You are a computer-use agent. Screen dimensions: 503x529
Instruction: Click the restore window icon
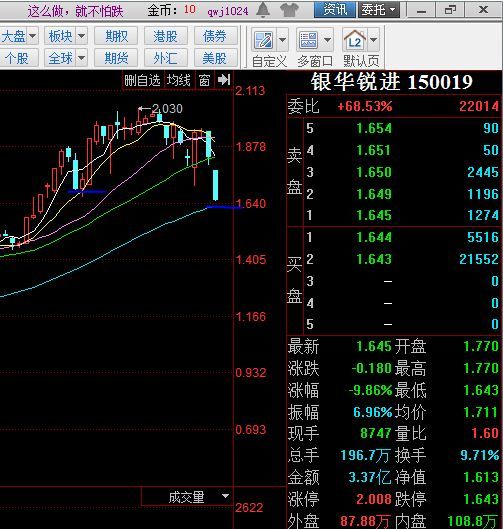pyautogui.click(x=450, y=10)
